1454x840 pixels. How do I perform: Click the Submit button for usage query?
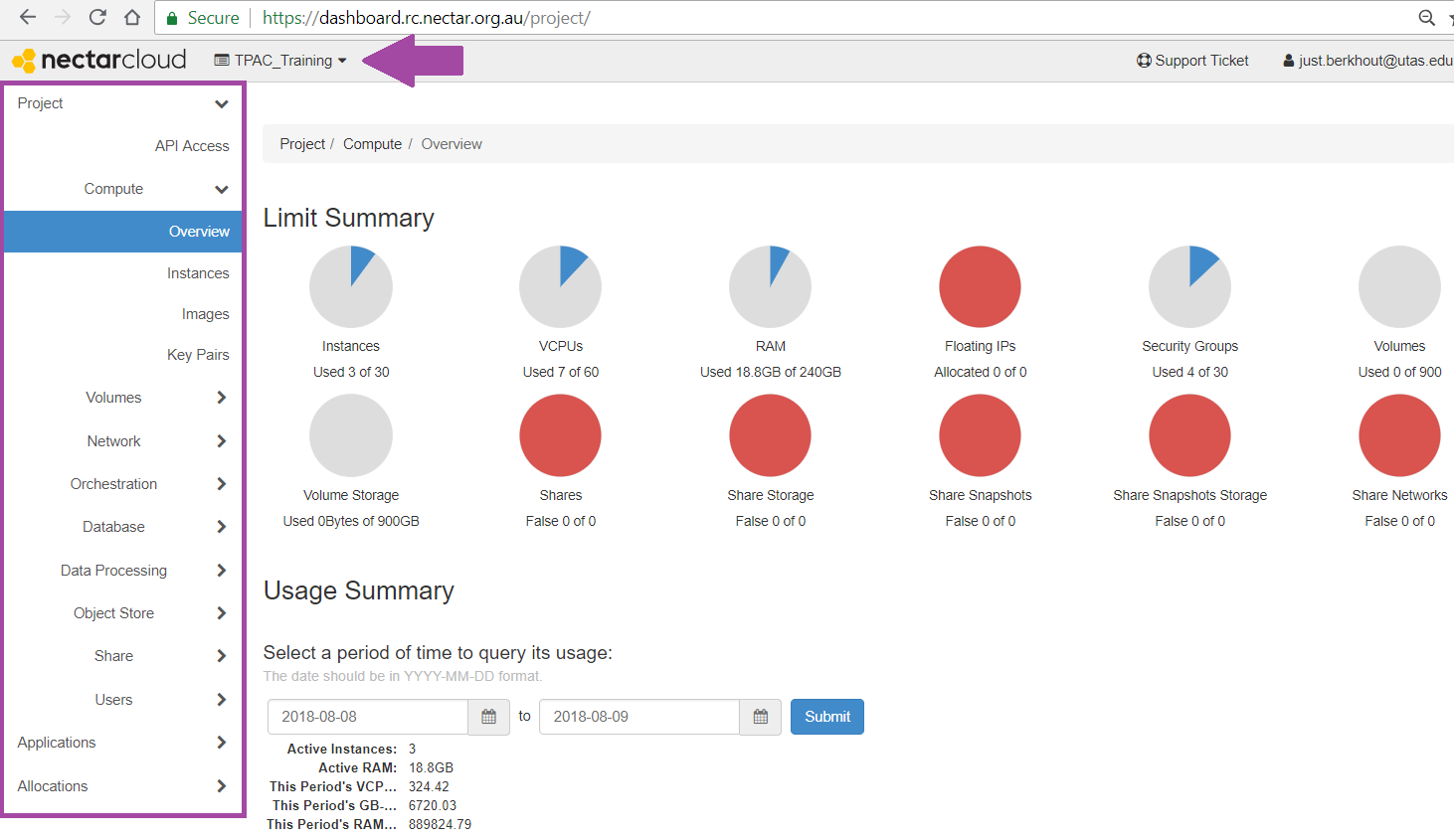tap(826, 716)
